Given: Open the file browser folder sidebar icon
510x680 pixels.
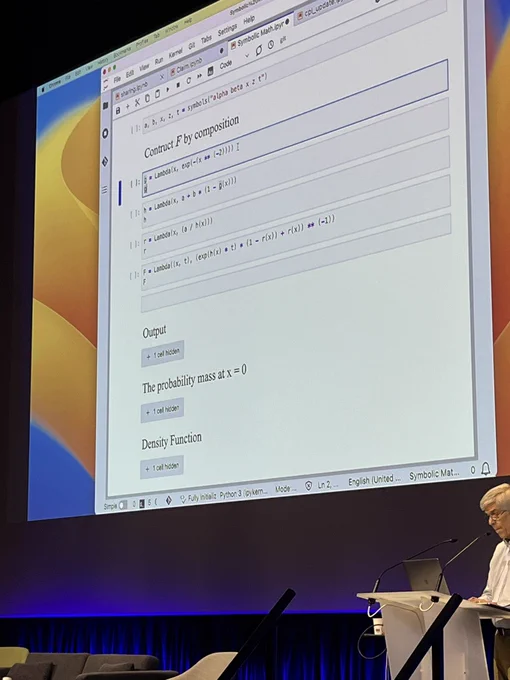Looking at the screenshot, I should coord(105,105).
